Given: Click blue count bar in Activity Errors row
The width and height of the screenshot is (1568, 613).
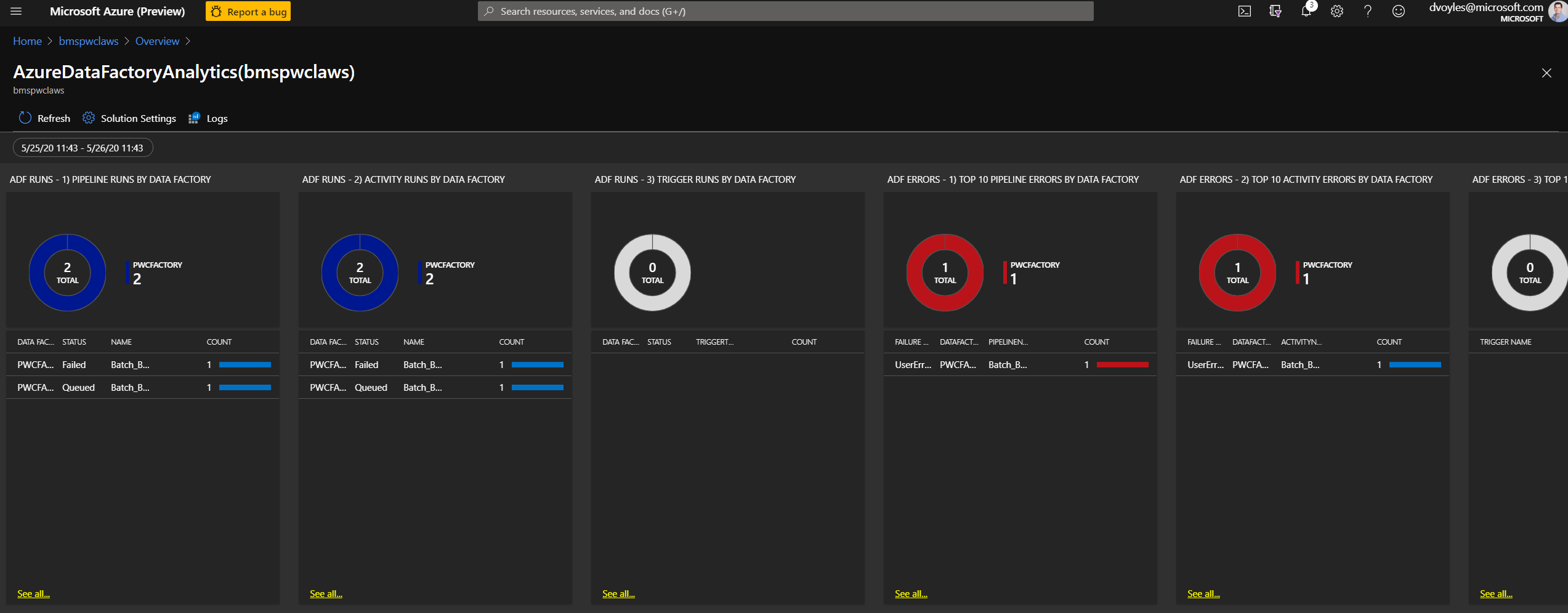Looking at the screenshot, I should (1415, 364).
